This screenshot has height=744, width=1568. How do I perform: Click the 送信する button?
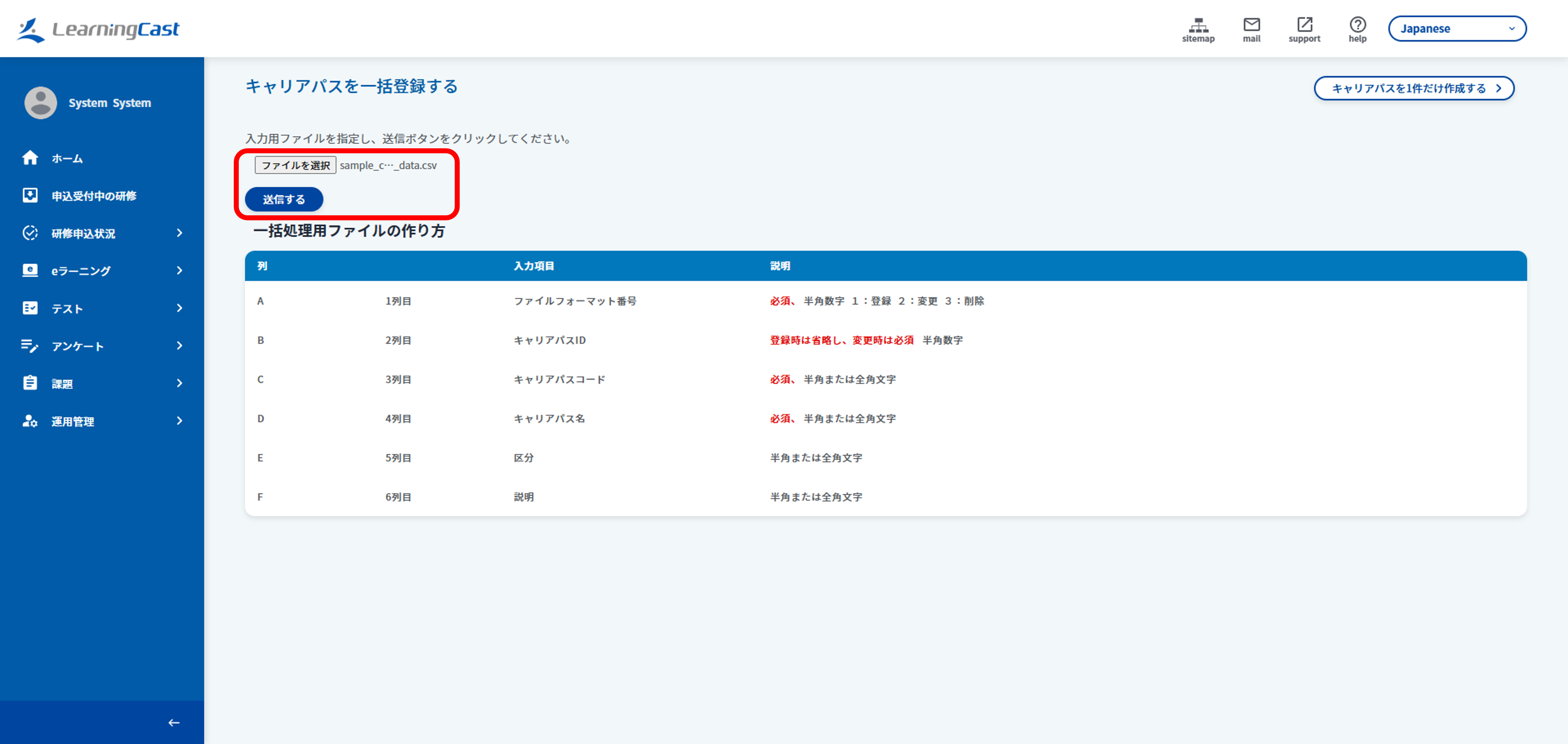pos(284,199)
